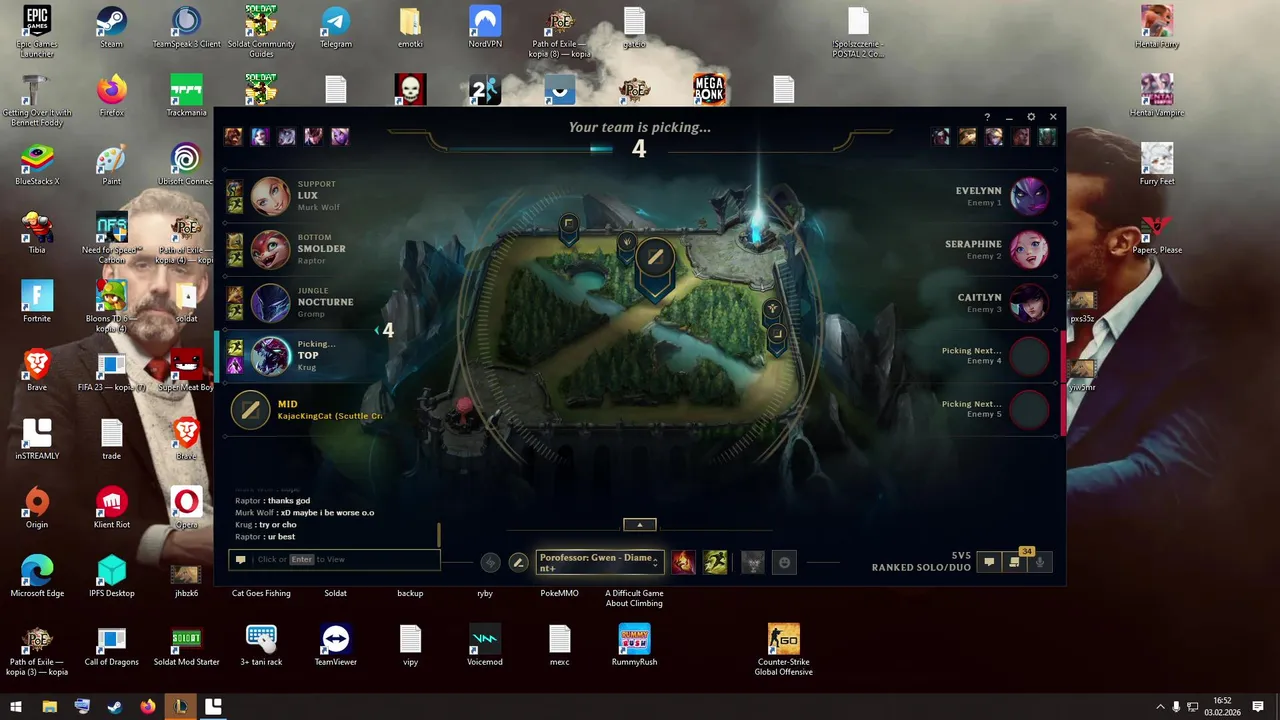Open Steam desktop shortcut
Viewport: 1280px width, 720px height.
pyautogui.click(x=111, y=28)
